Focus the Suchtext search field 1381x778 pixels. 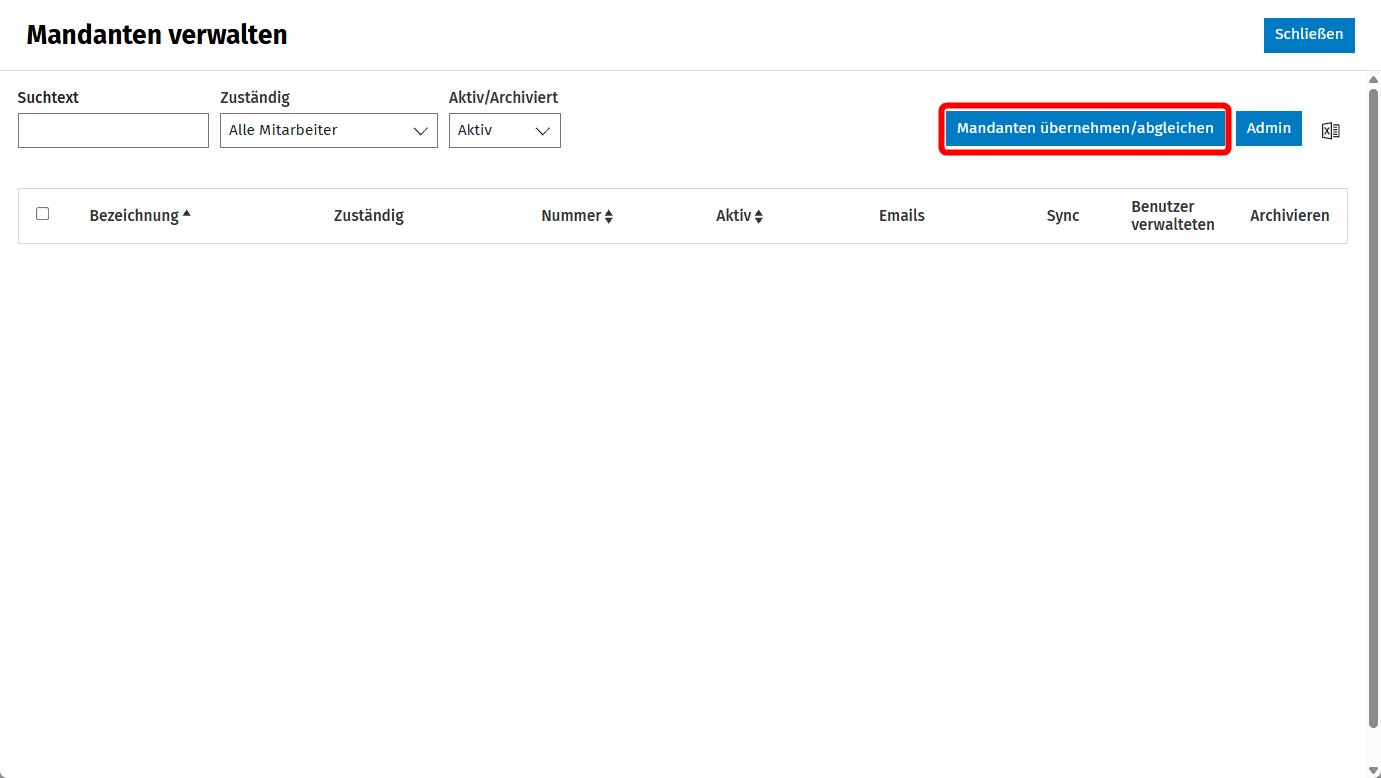113,130
